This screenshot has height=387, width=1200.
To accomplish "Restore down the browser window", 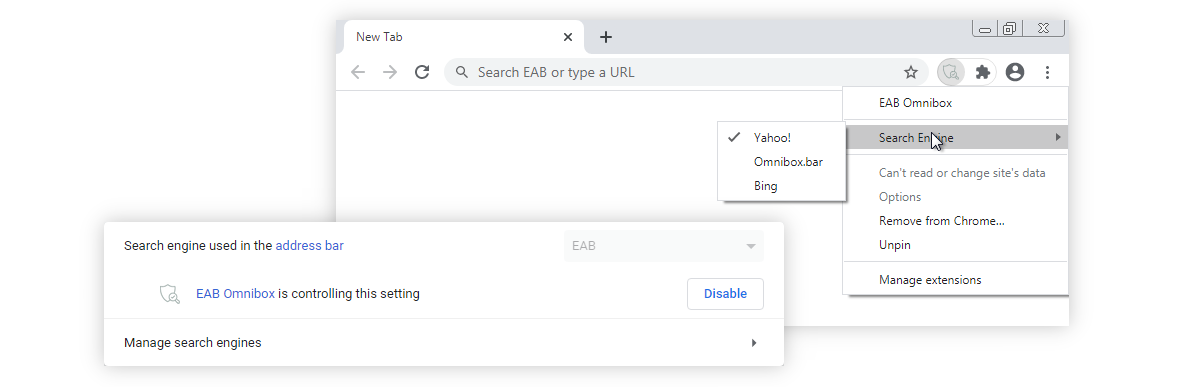I will pos(1010,29).
